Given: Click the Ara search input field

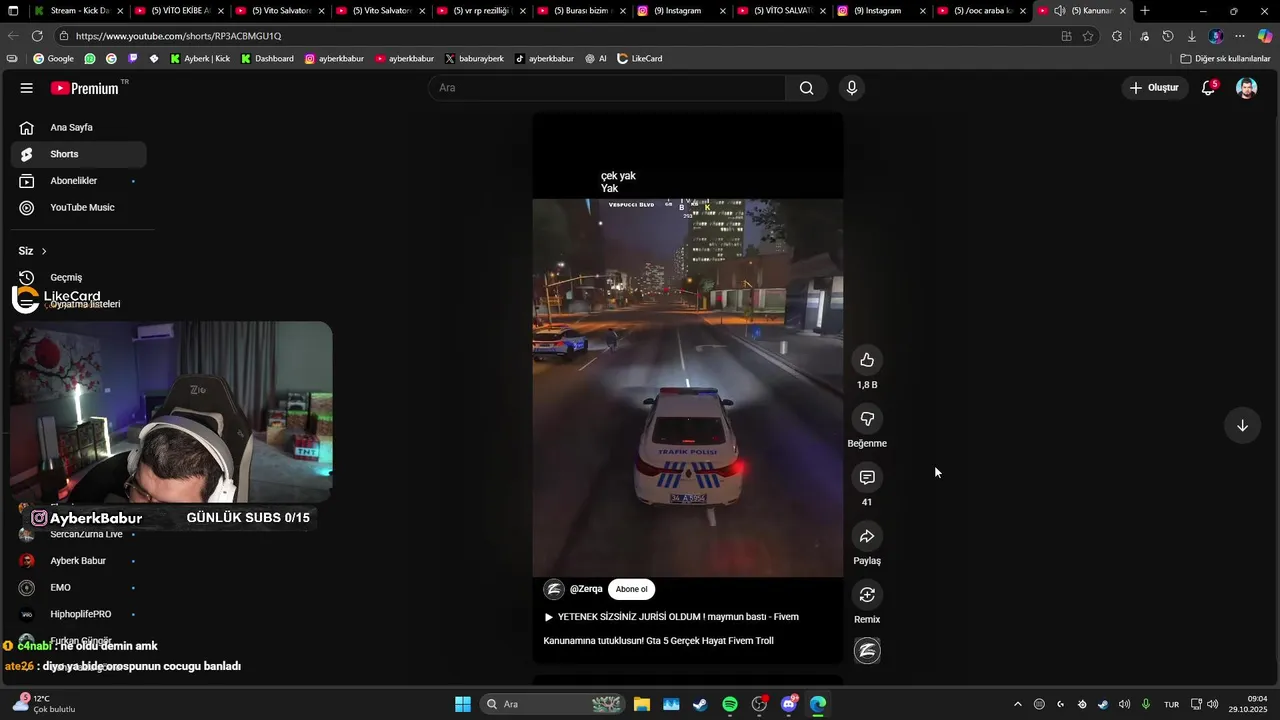Looking at the screenshot, I should point(606,88).
